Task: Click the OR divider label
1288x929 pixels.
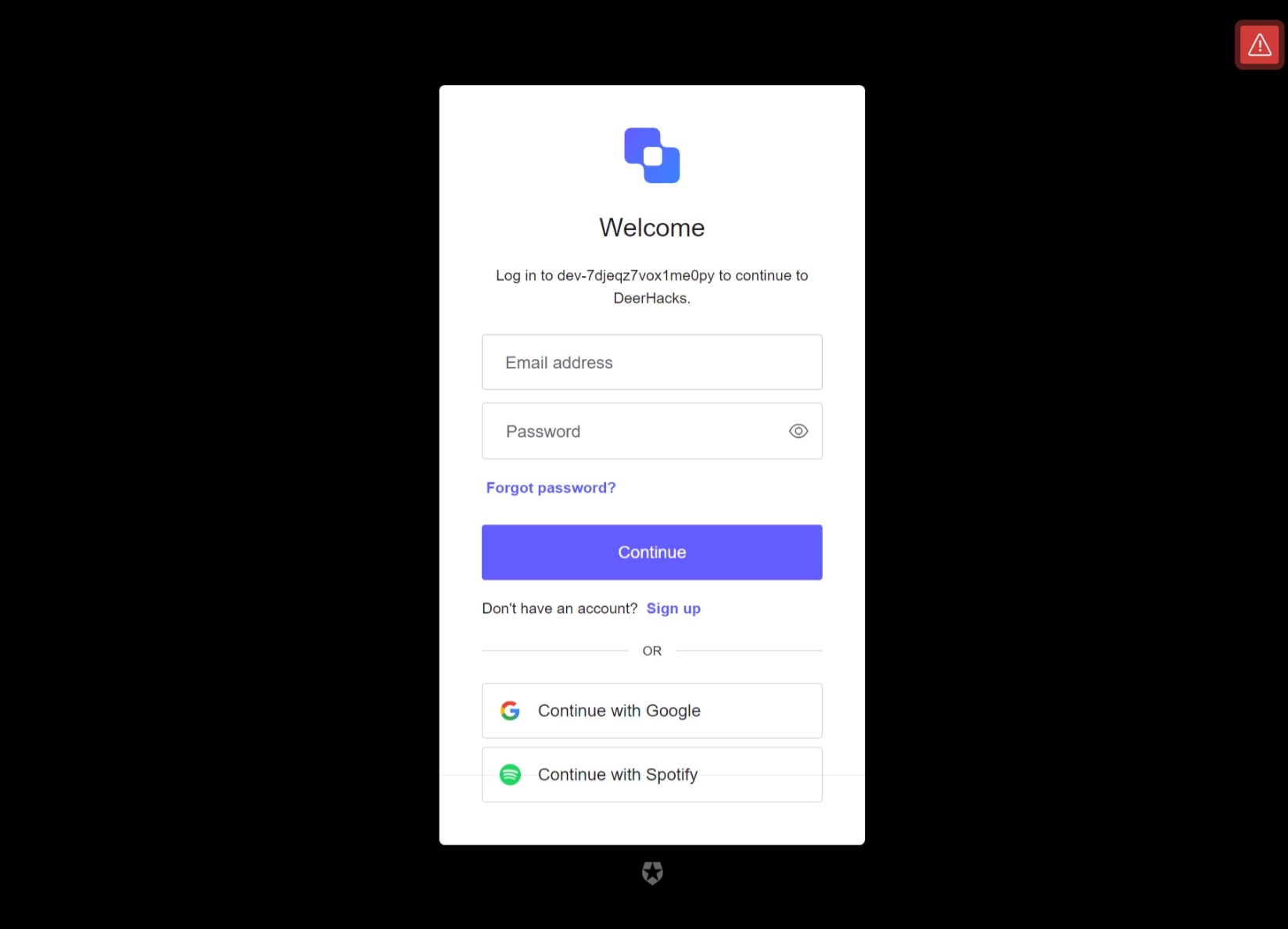Action: (x=651, y=651)
